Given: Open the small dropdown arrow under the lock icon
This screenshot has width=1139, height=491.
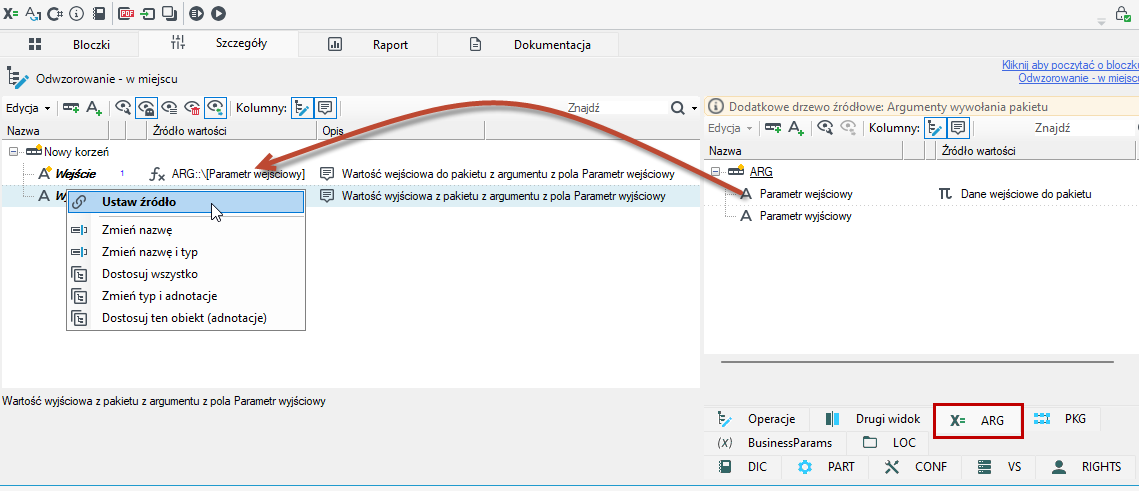Looking at the screenshot, I should [x=1102, y=23].
